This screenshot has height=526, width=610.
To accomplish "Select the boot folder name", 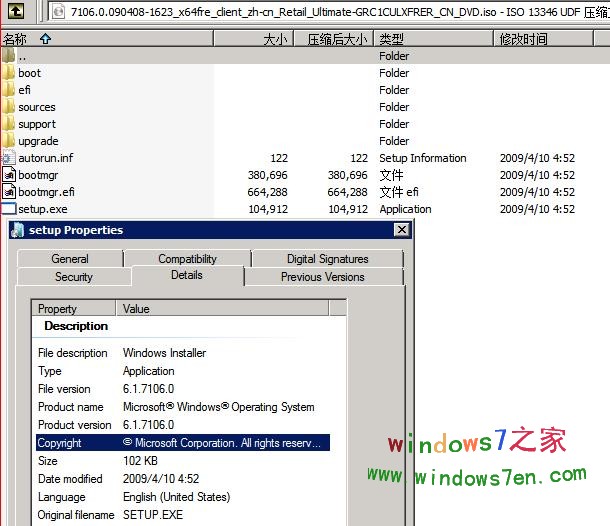I will point(30,73).
